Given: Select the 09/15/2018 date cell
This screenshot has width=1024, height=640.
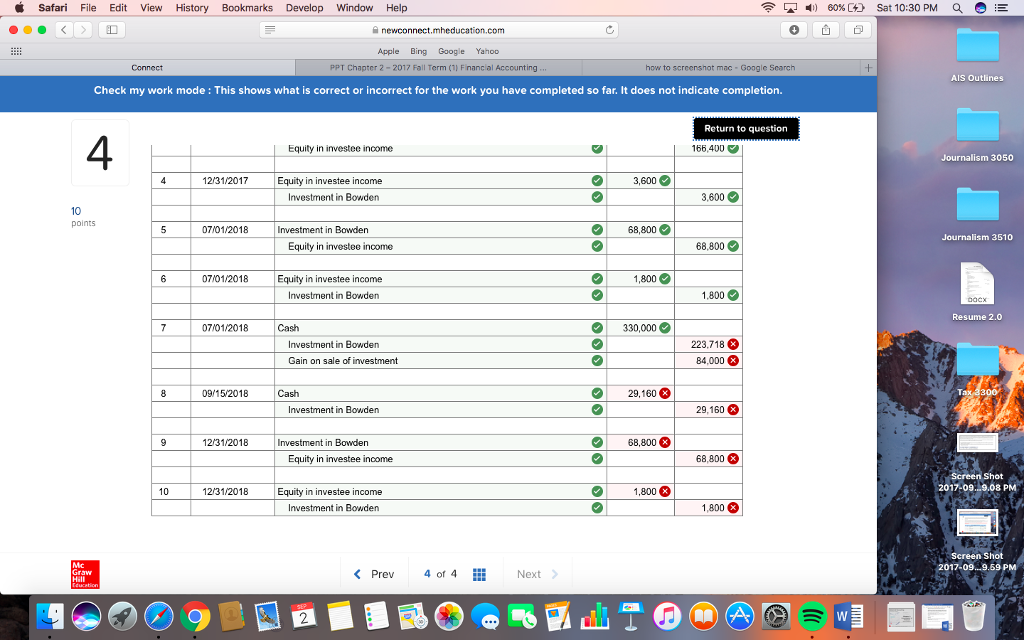Looking at the screenshot, I should (x=232, y=393).
